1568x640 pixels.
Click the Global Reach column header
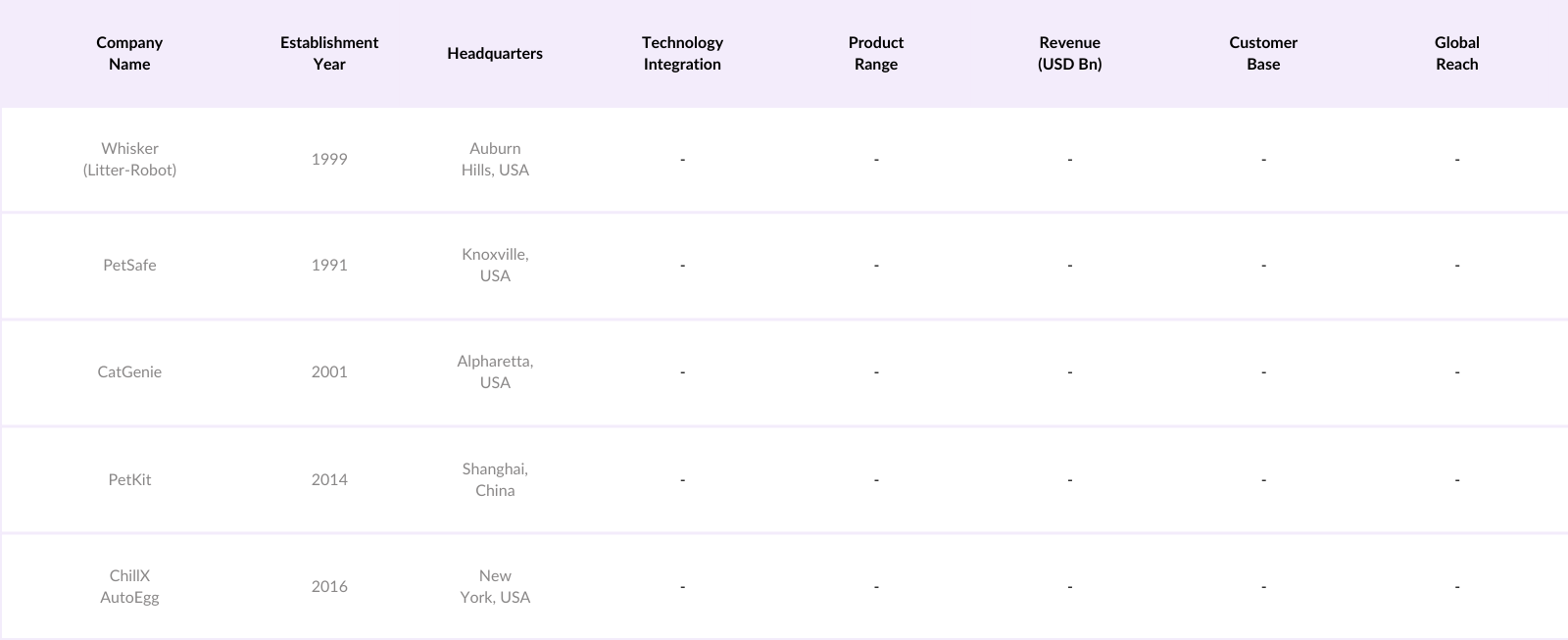(x=1456, y=53)
